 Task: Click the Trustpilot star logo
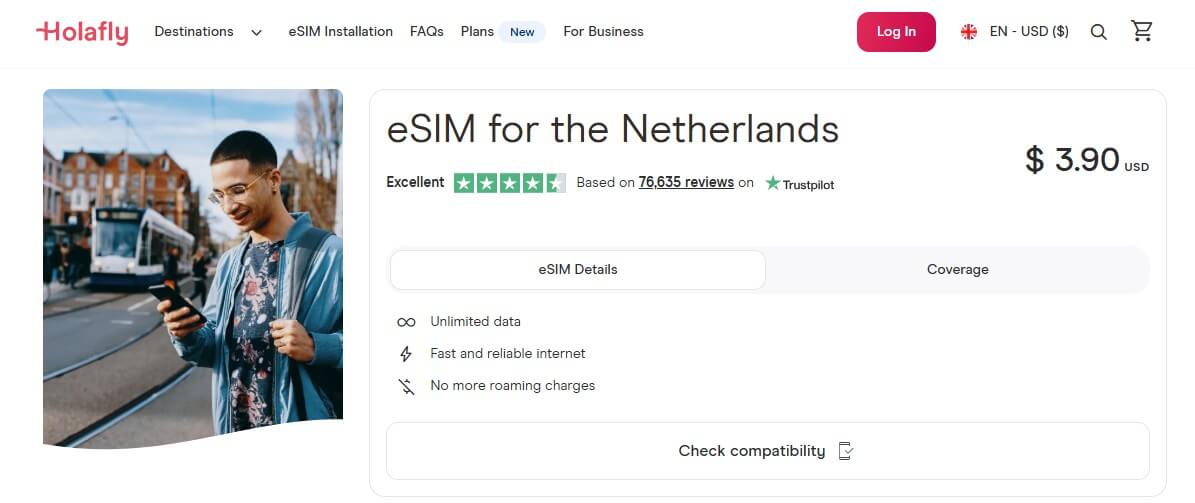point(773,183)
